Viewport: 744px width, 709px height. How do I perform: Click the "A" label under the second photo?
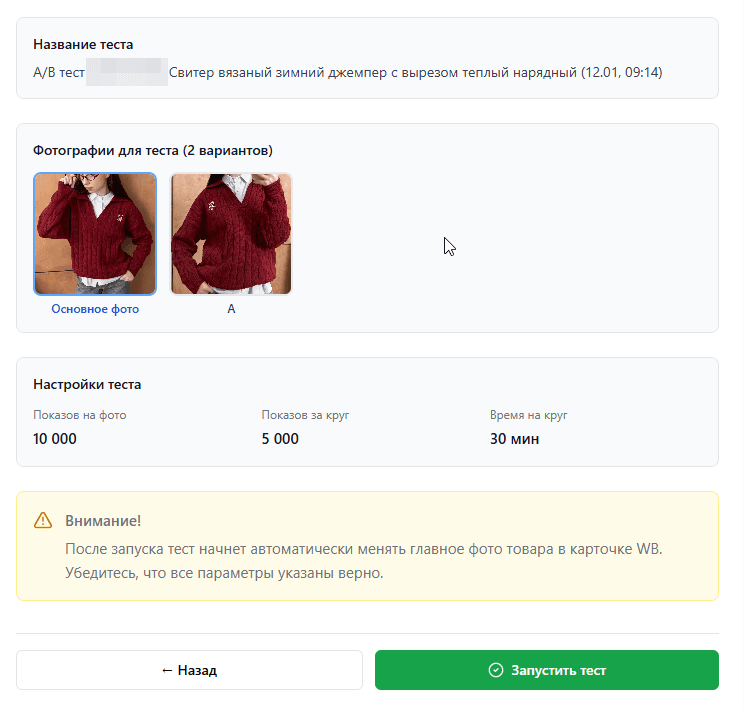(x=231, y=309)
